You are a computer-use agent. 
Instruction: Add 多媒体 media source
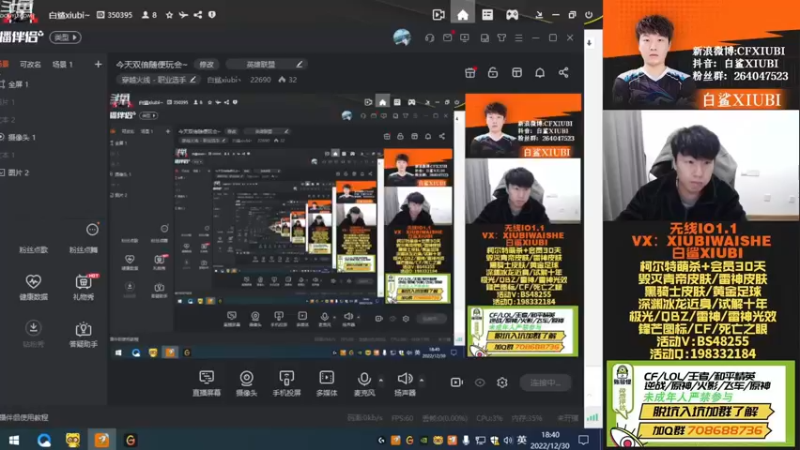click(327, 383)
